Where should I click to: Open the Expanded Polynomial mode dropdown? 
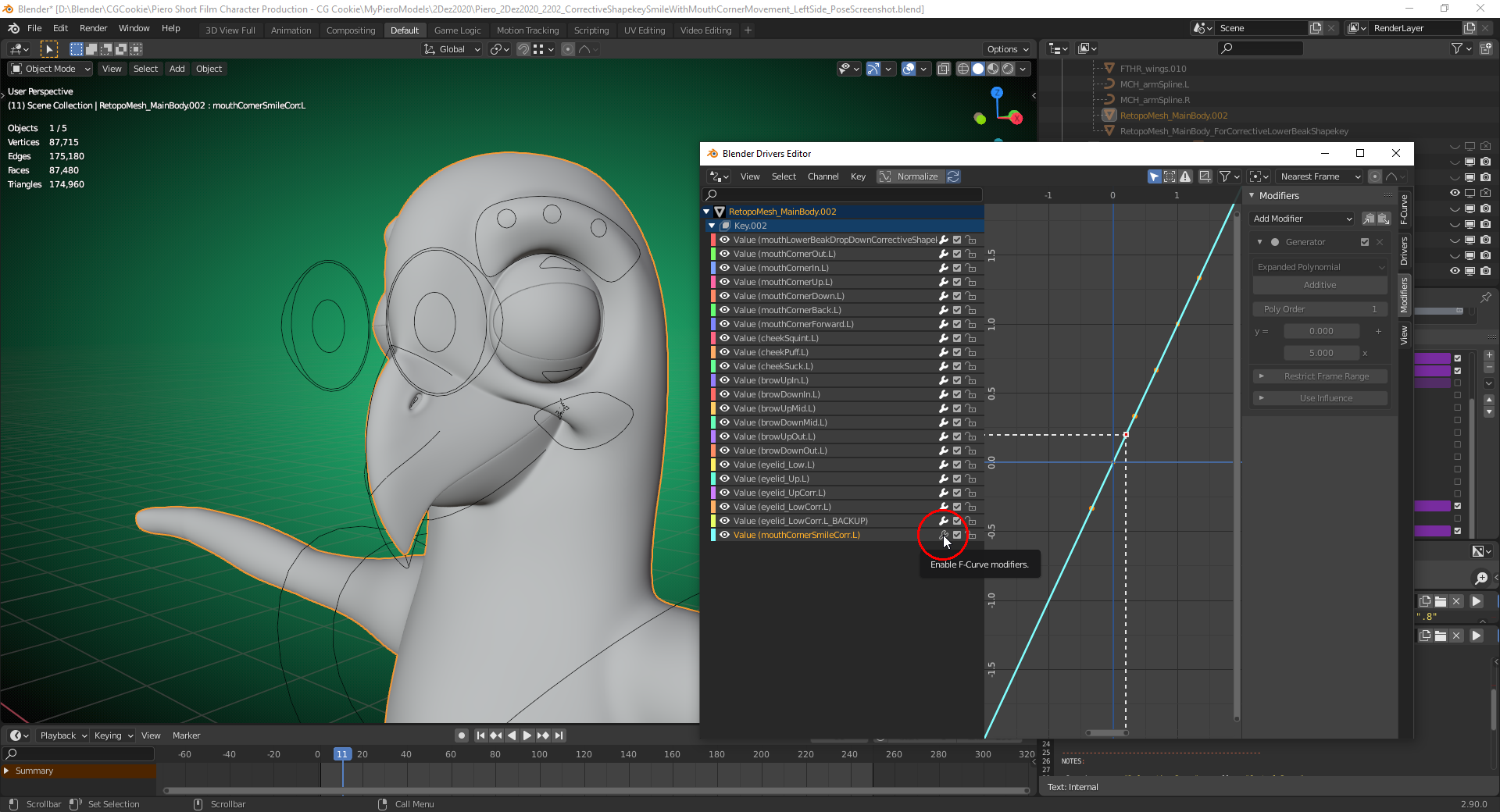point(1320,267)
